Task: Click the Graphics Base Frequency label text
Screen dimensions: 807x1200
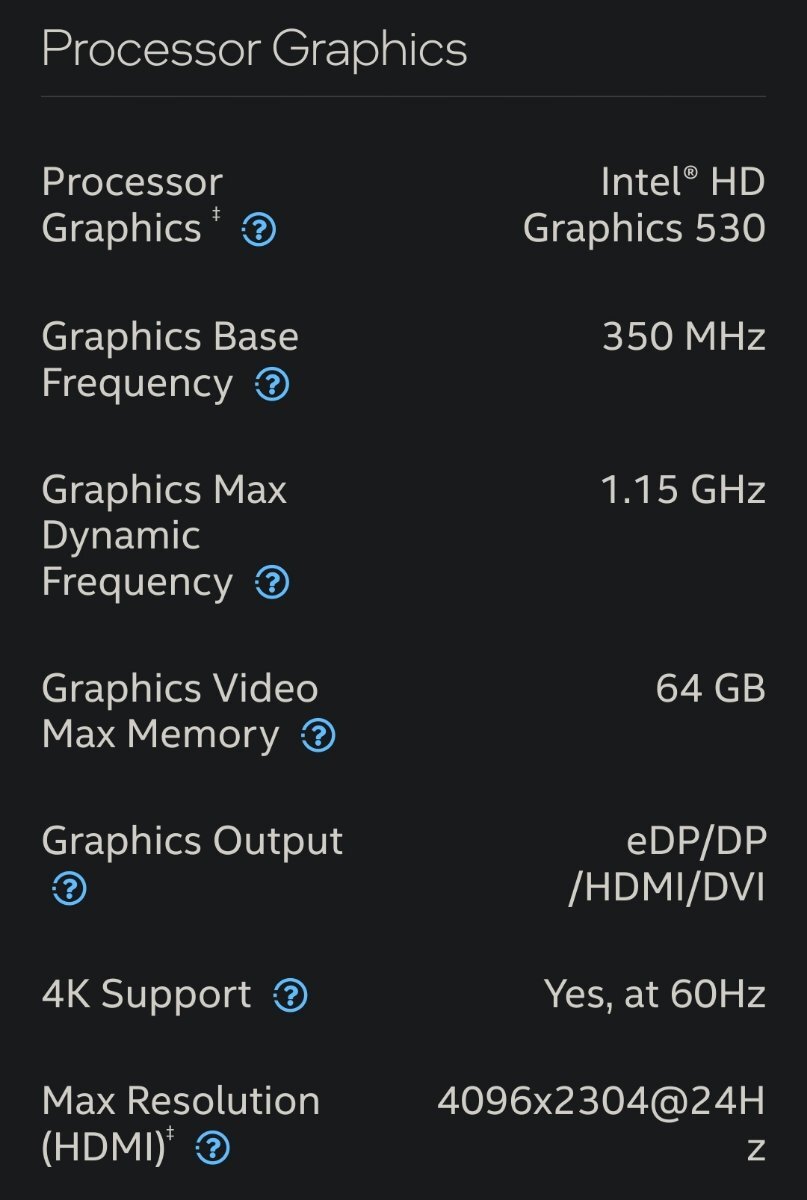Action: pyautogui.click(x=170, y=360)
